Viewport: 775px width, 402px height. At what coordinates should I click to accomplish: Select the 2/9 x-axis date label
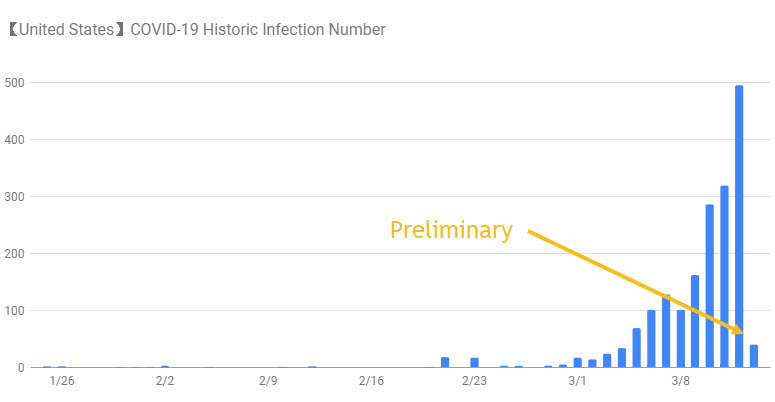pos(268,381)
